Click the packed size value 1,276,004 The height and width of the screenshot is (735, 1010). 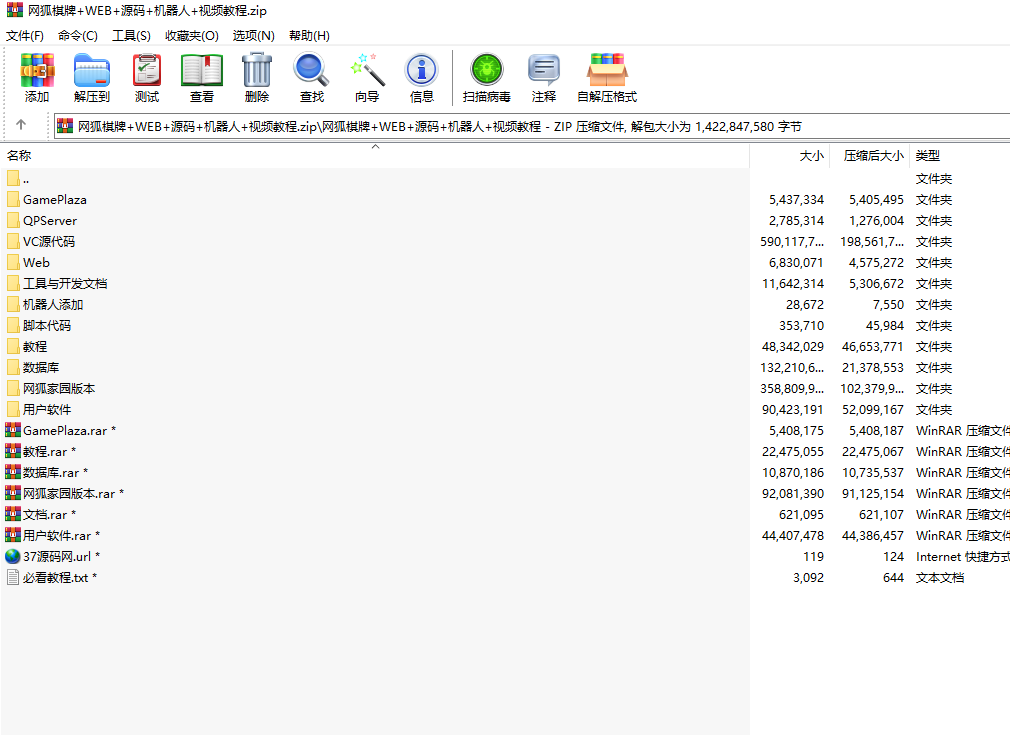tap(876, 220)
